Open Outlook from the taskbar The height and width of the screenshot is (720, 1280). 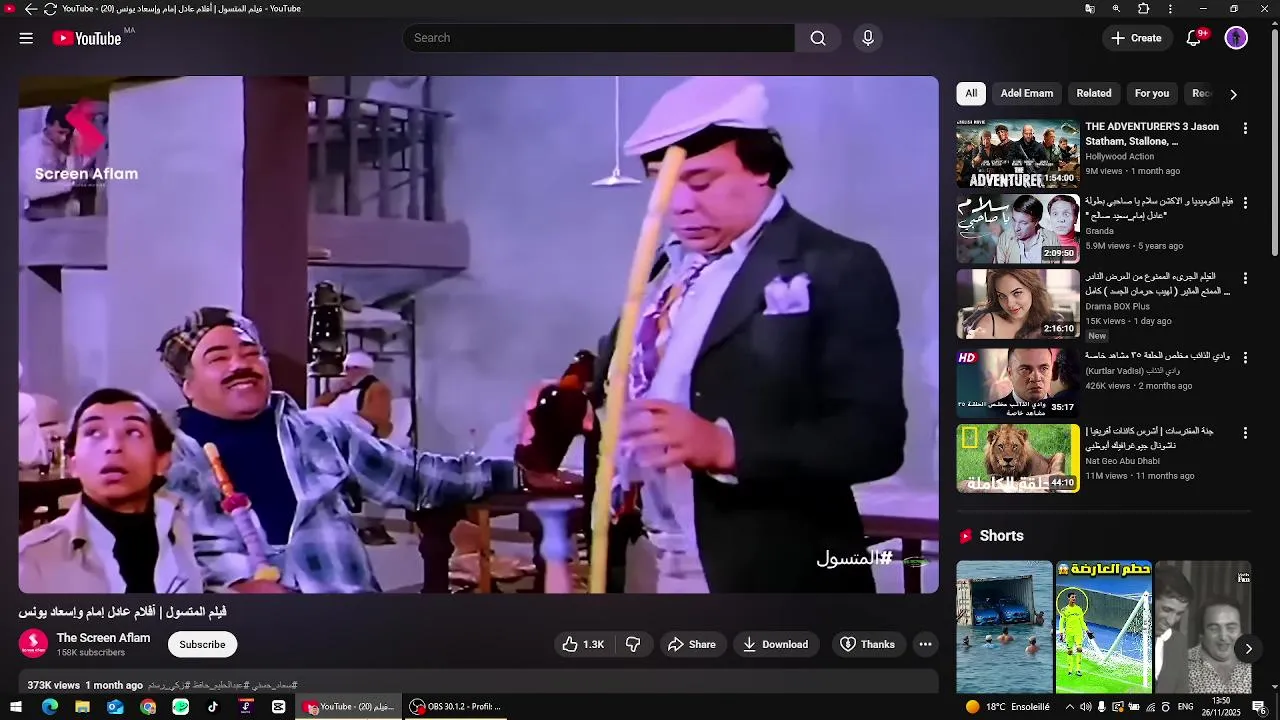pyautogui.click(x=115, y=707)
